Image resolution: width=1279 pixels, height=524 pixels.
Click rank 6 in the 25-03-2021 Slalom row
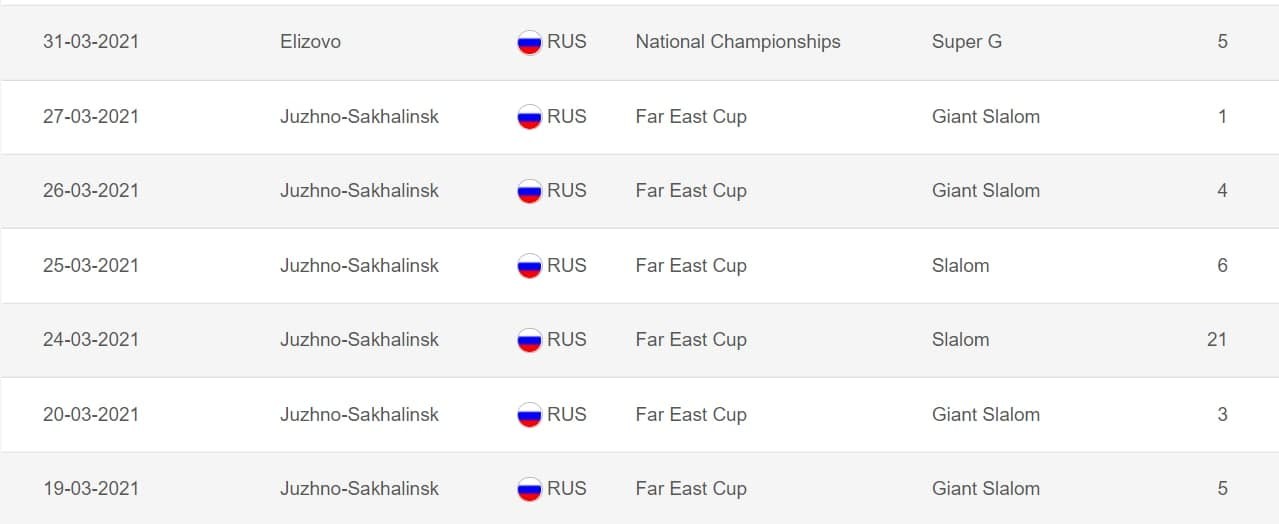coord(1222,266)
